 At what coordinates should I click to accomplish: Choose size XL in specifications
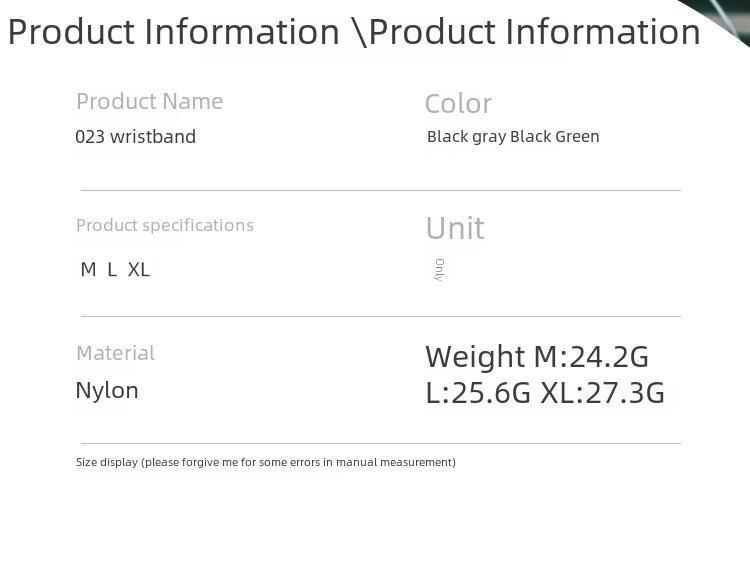[139, 270]
